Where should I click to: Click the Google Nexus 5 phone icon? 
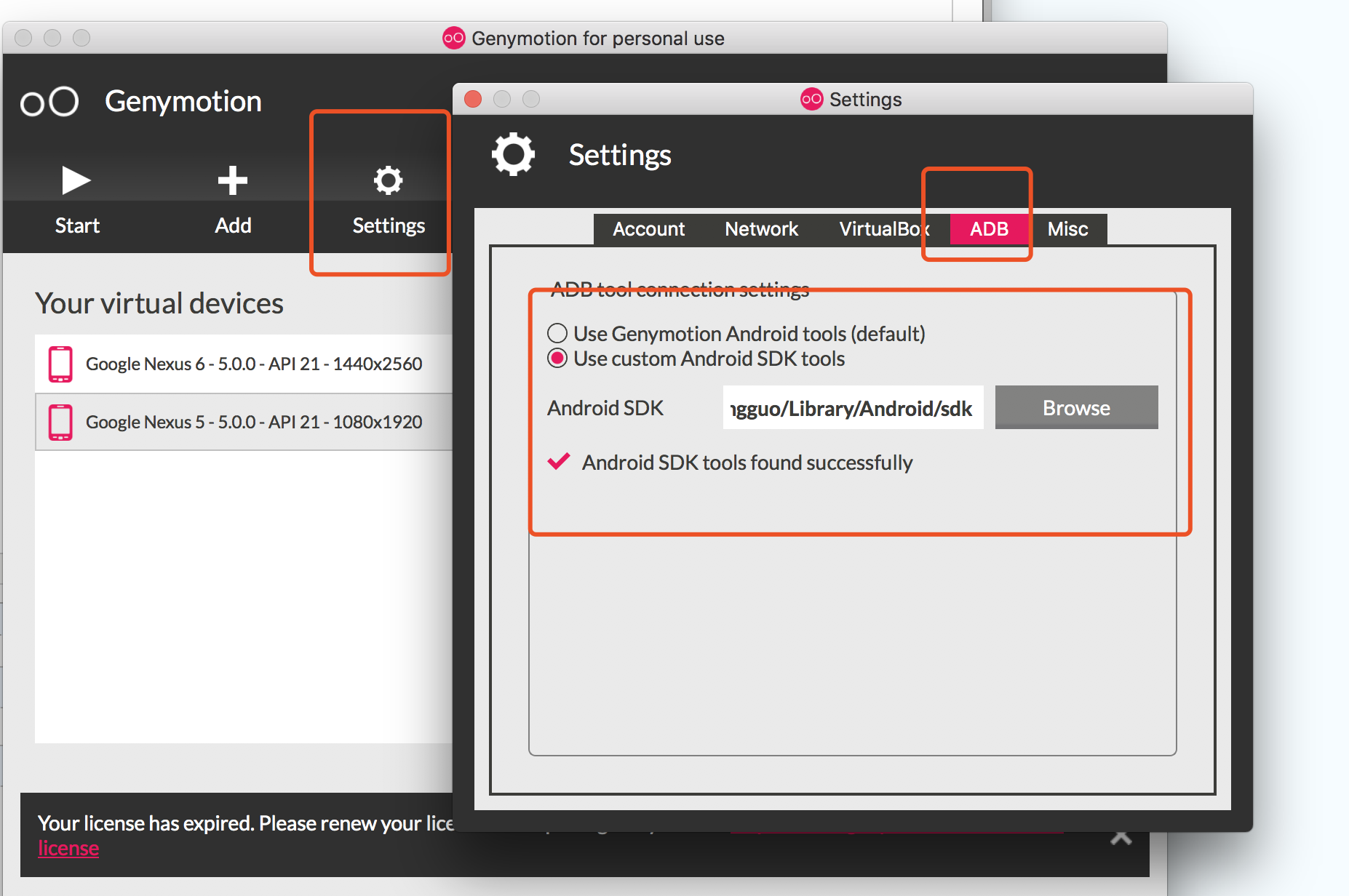tap(60, 422)
